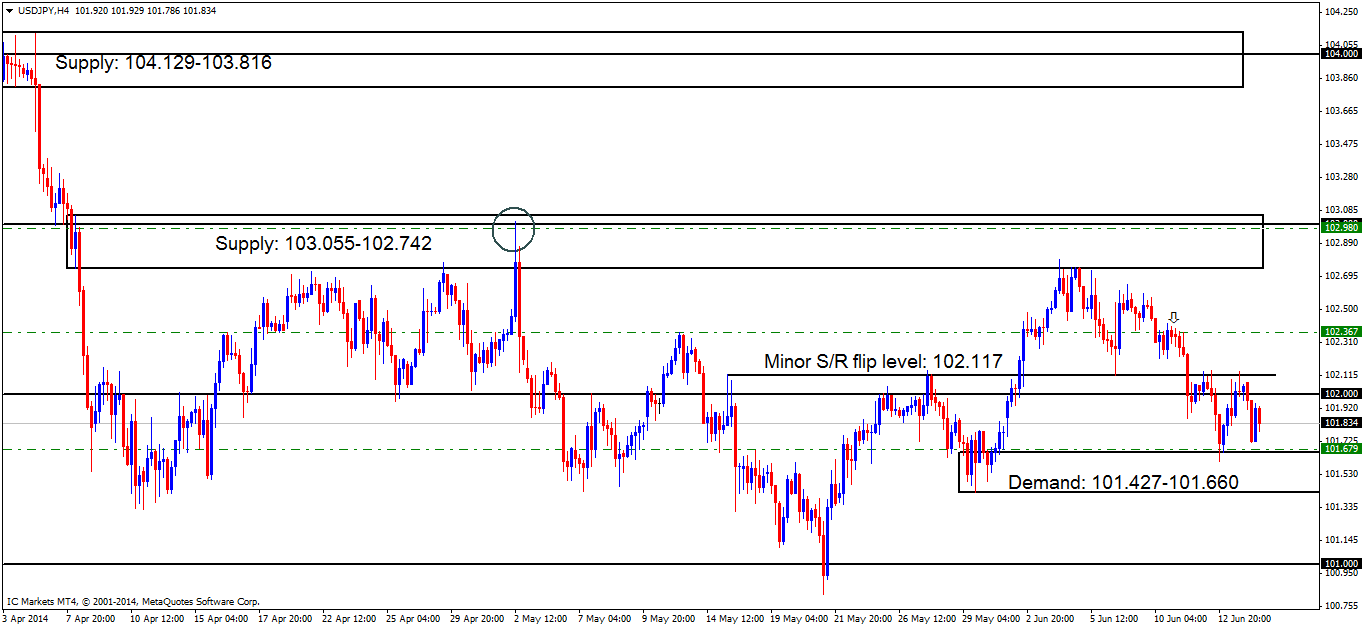Screen dimensions: 1362x627
Task: Click the '7 May 04:00' time label
Action: tap(606, 619)
